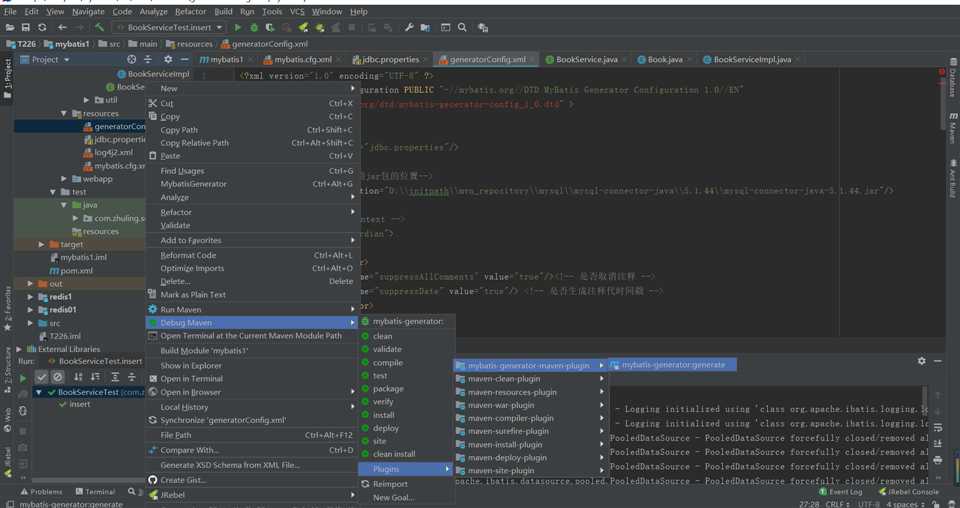Screen dimensions: 960x508
Task: Collapse BookServiceTest node in Run panel
Action: coord(40,392)
